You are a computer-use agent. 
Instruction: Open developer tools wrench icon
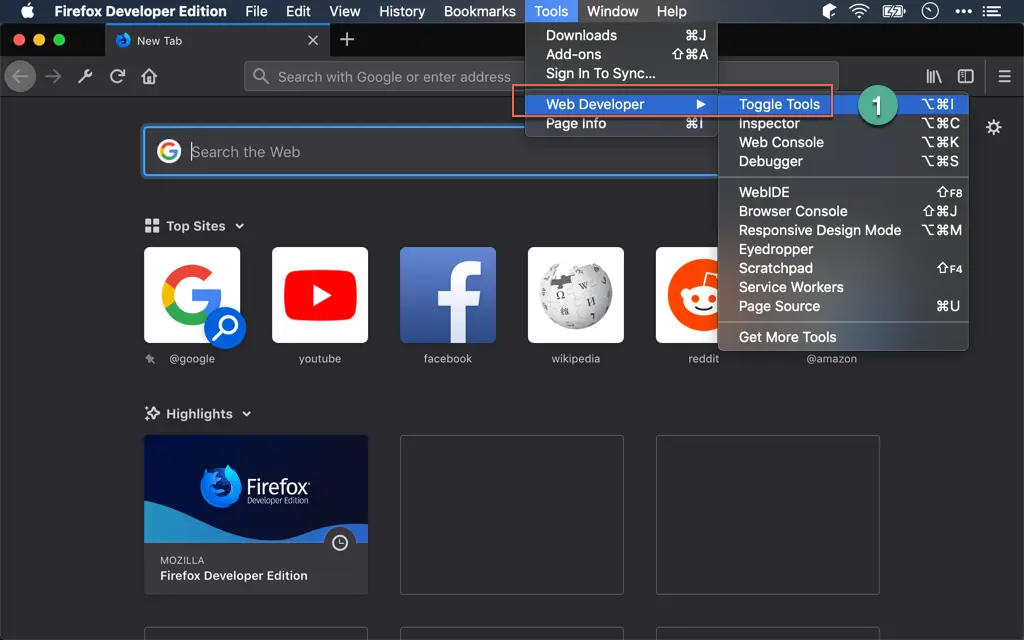[85, 76]
